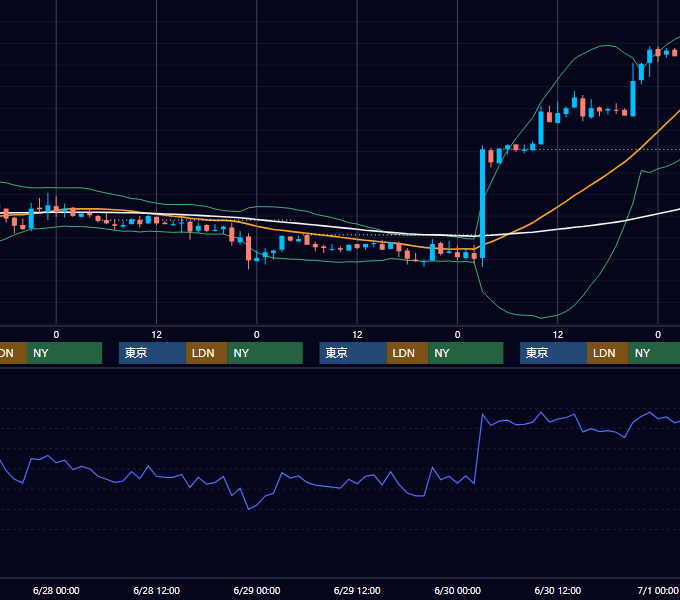This screenshot has width=680, height=600.
Task: Click the 東京 session block for 6/28
Action: click(152, 353)
